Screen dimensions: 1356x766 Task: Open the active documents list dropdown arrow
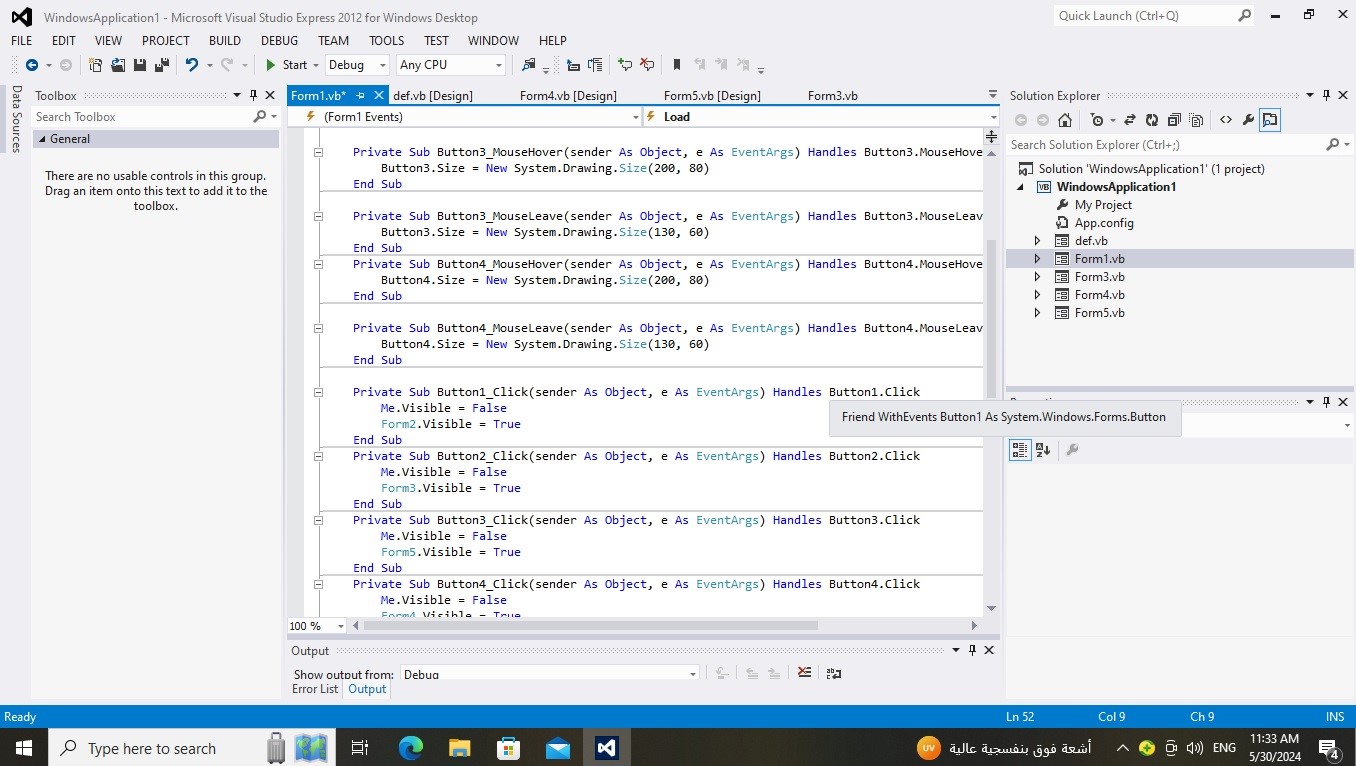pos(992,95)
